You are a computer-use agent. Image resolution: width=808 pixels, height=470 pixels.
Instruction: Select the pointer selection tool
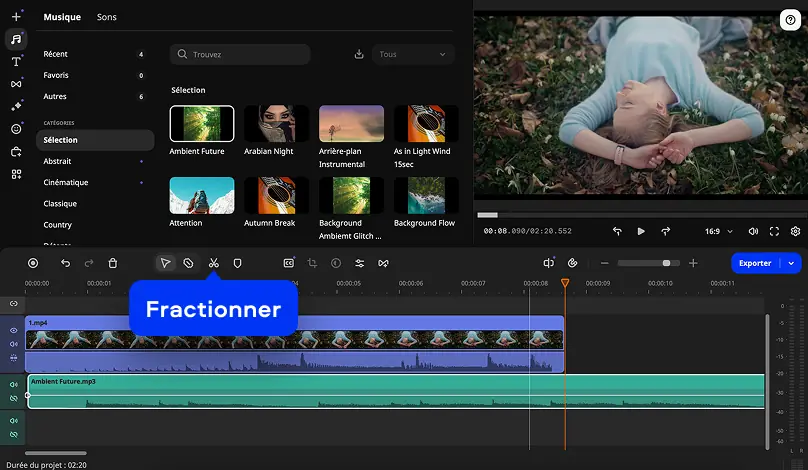click(x=165, y=263)
